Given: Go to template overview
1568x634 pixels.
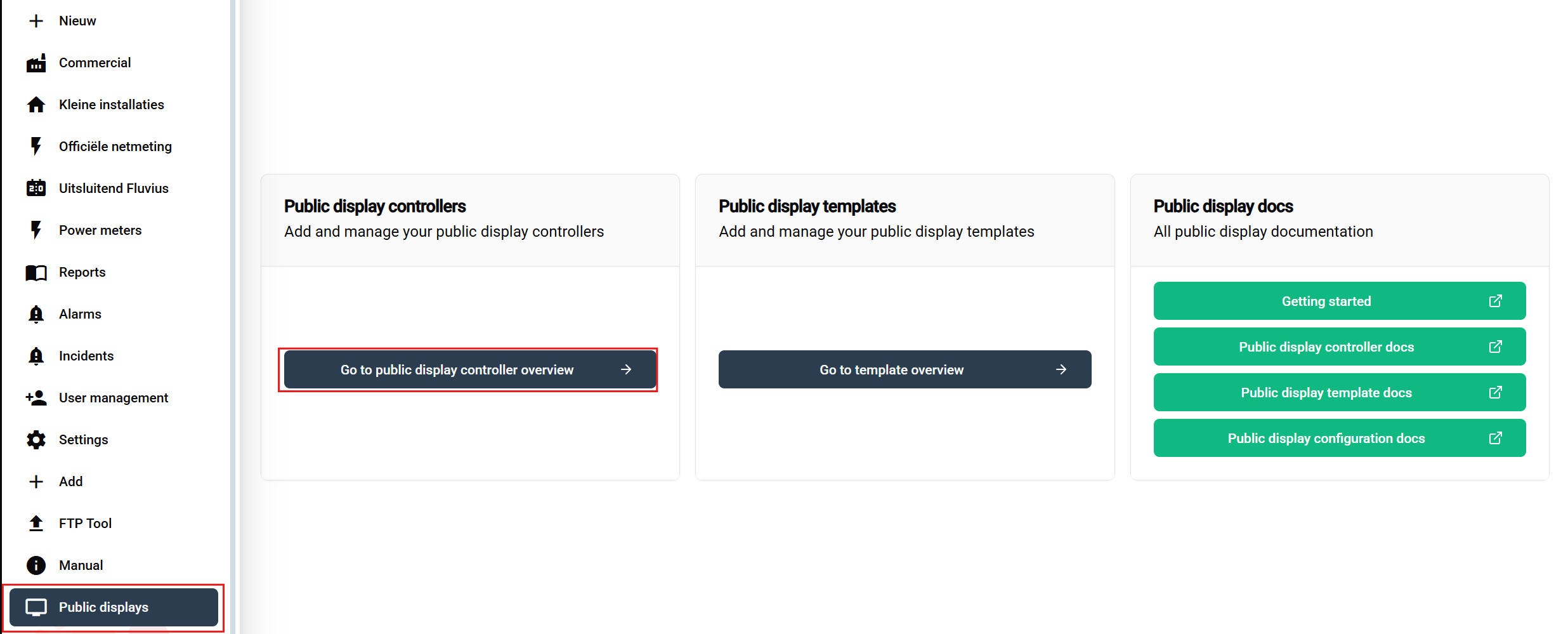Looking at the screenshot, I should [x=904, y=369].
